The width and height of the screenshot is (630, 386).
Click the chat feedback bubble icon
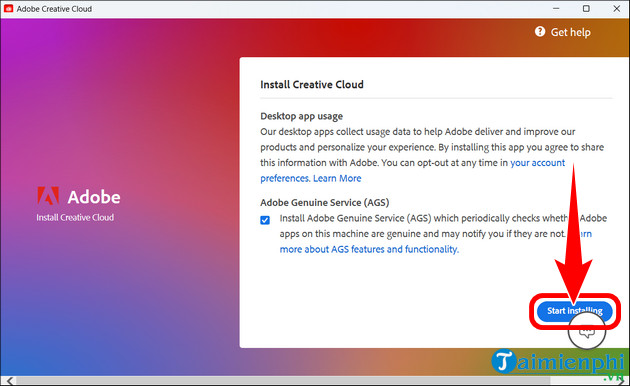pyautogui.click(x=587, y=332)
